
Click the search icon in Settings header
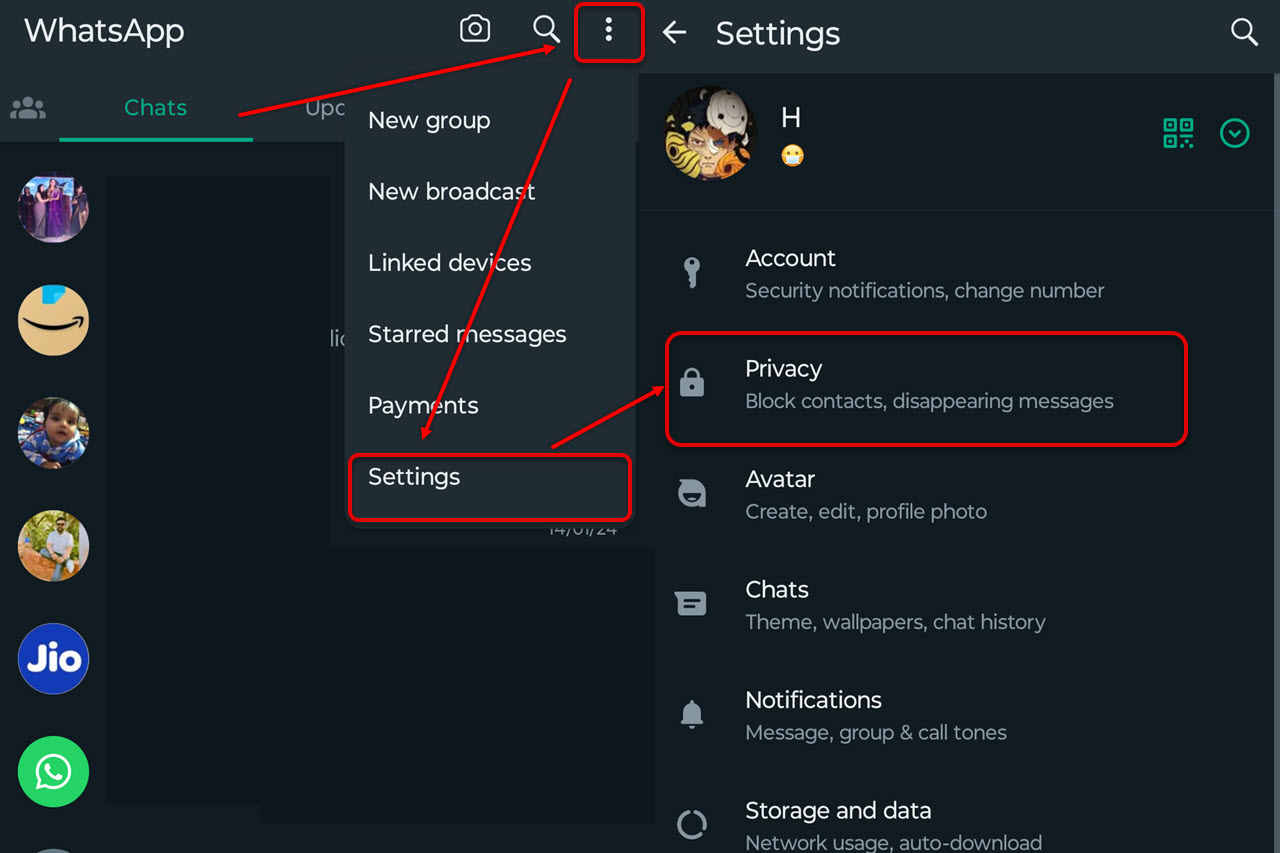coord(1243,32)
